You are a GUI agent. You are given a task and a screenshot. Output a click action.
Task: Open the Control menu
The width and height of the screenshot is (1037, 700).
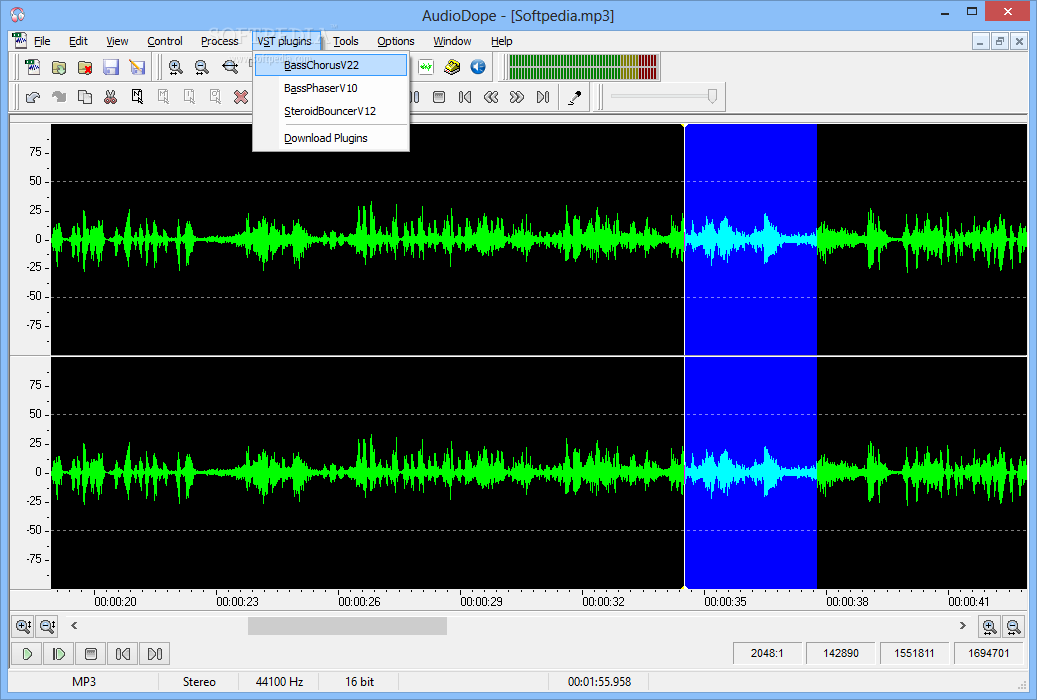tap(165, 41)
